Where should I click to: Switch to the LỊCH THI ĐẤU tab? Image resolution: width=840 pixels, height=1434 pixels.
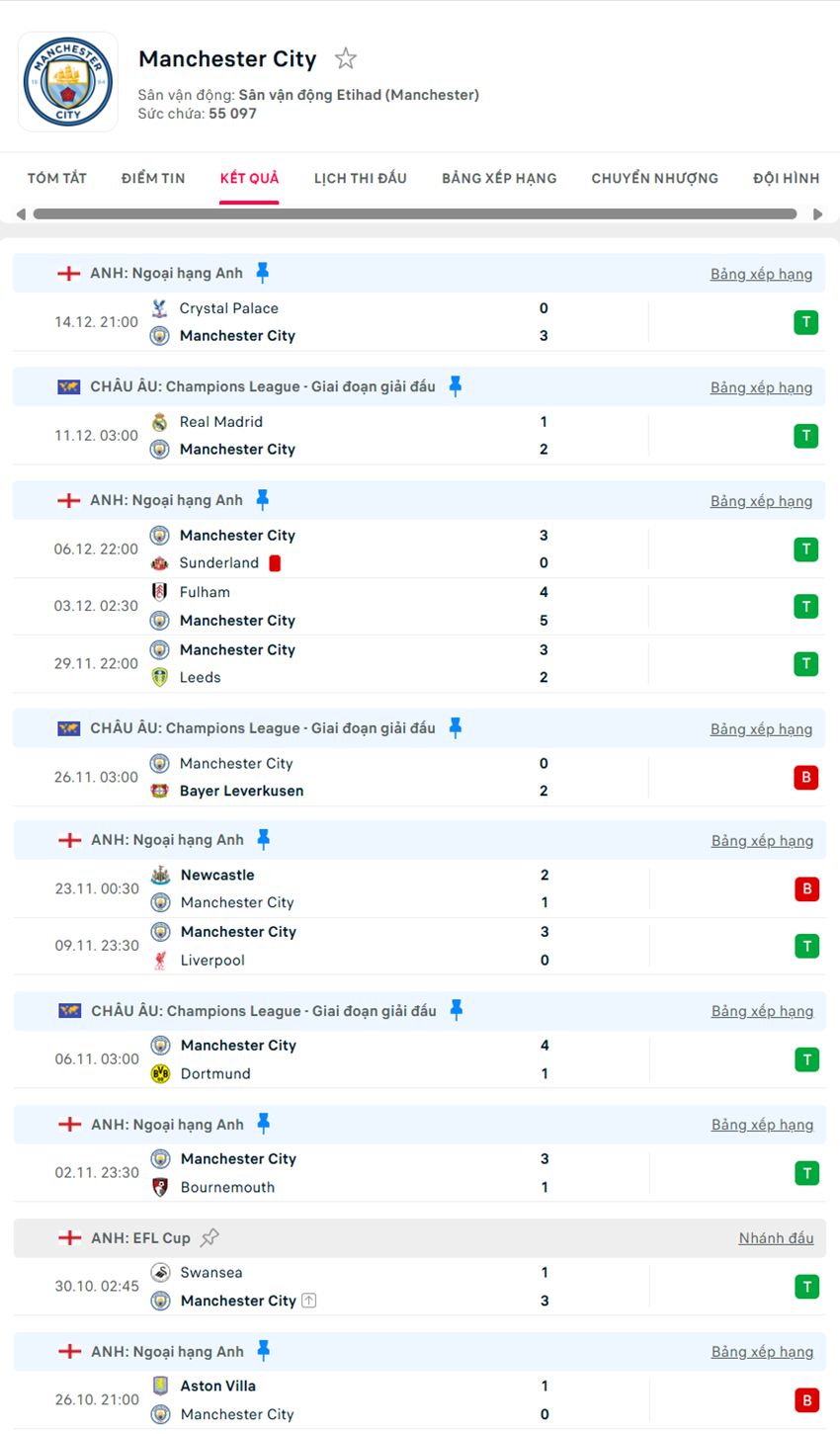[361, 179]
